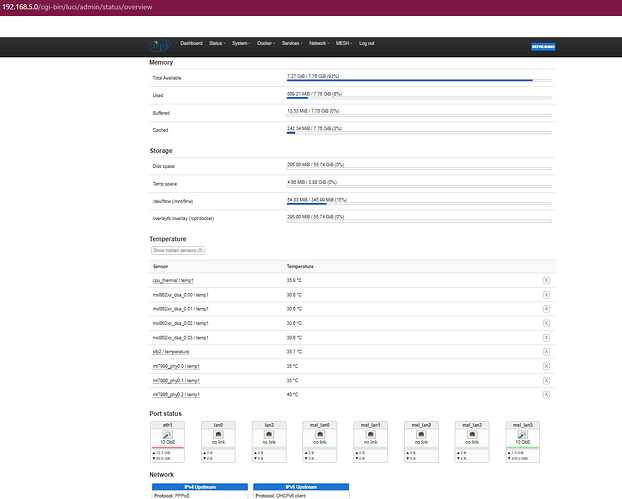Screen dimensions: 622x499
Task: Hide the sfp2 temperature sensor row
Action: 546,352
